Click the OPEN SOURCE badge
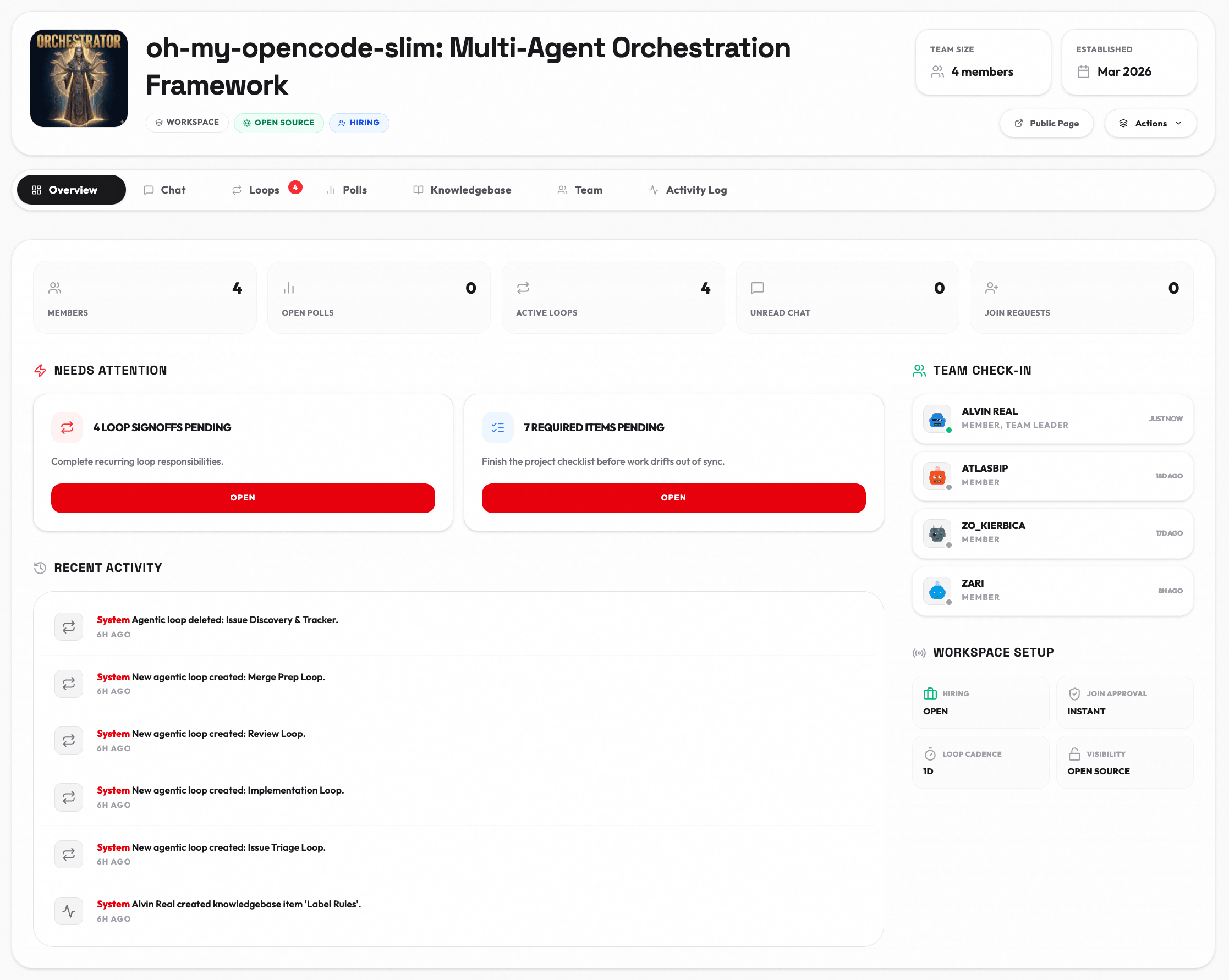 (x=279, y=123)
